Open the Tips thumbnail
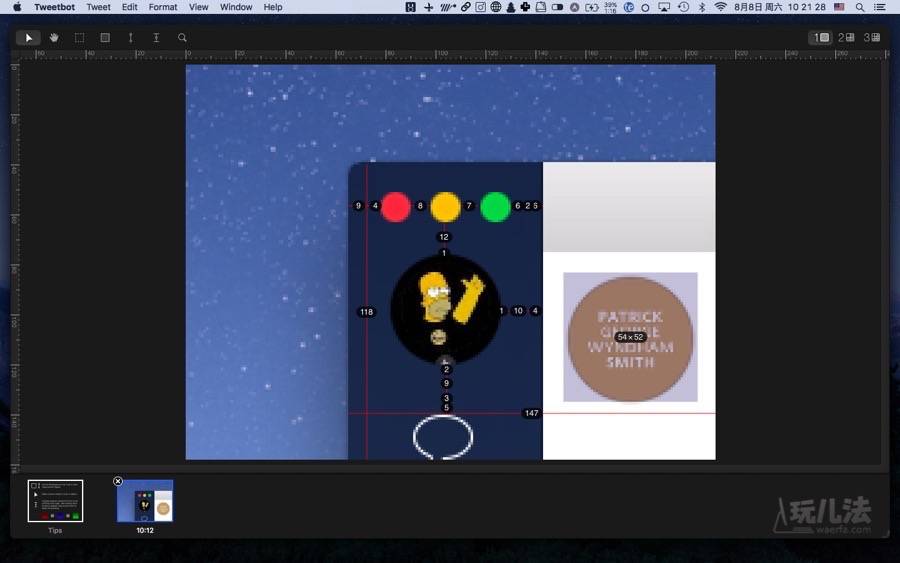900x563 pixels. 55,501
